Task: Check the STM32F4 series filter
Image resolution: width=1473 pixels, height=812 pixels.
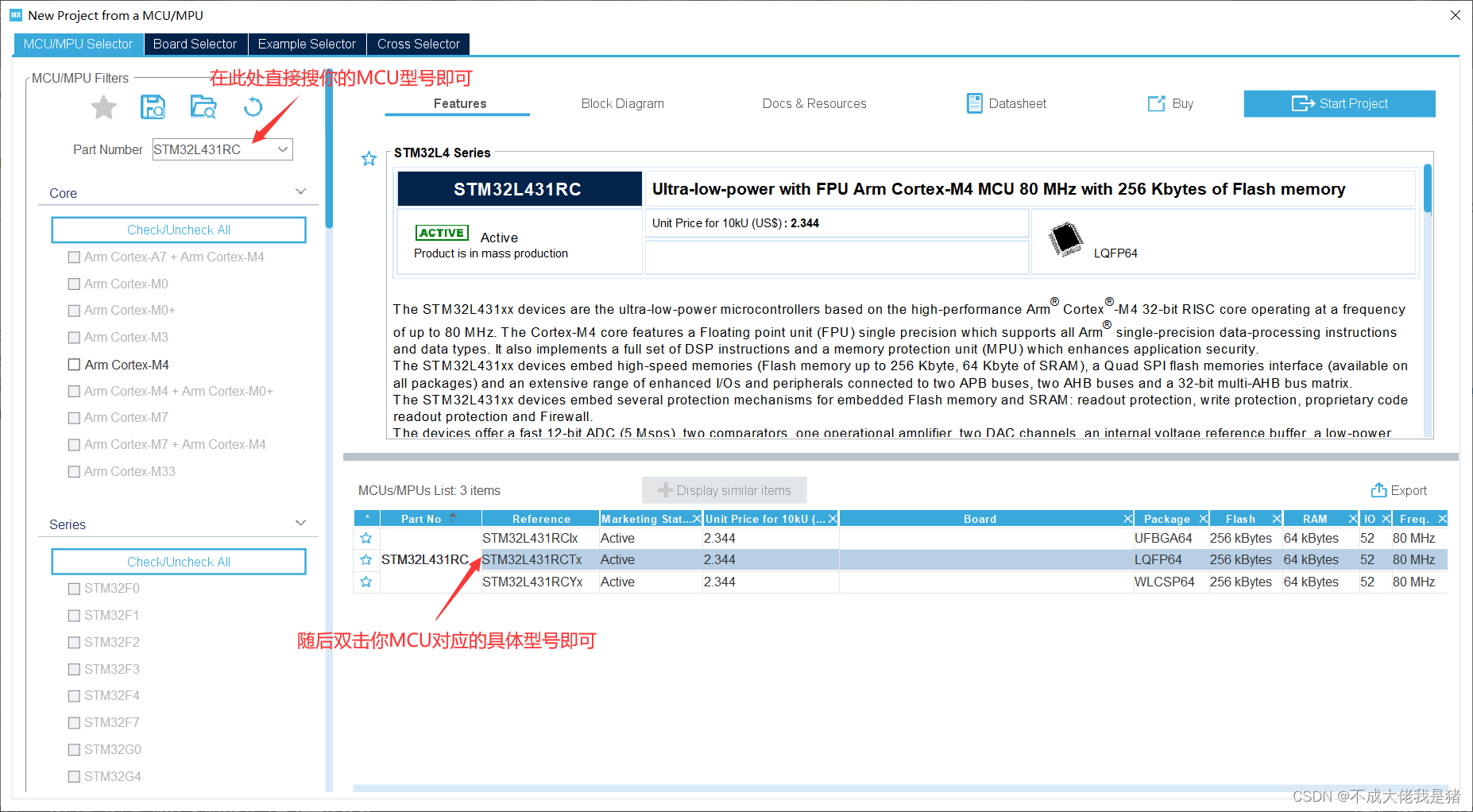Action: tap(74, 696)
